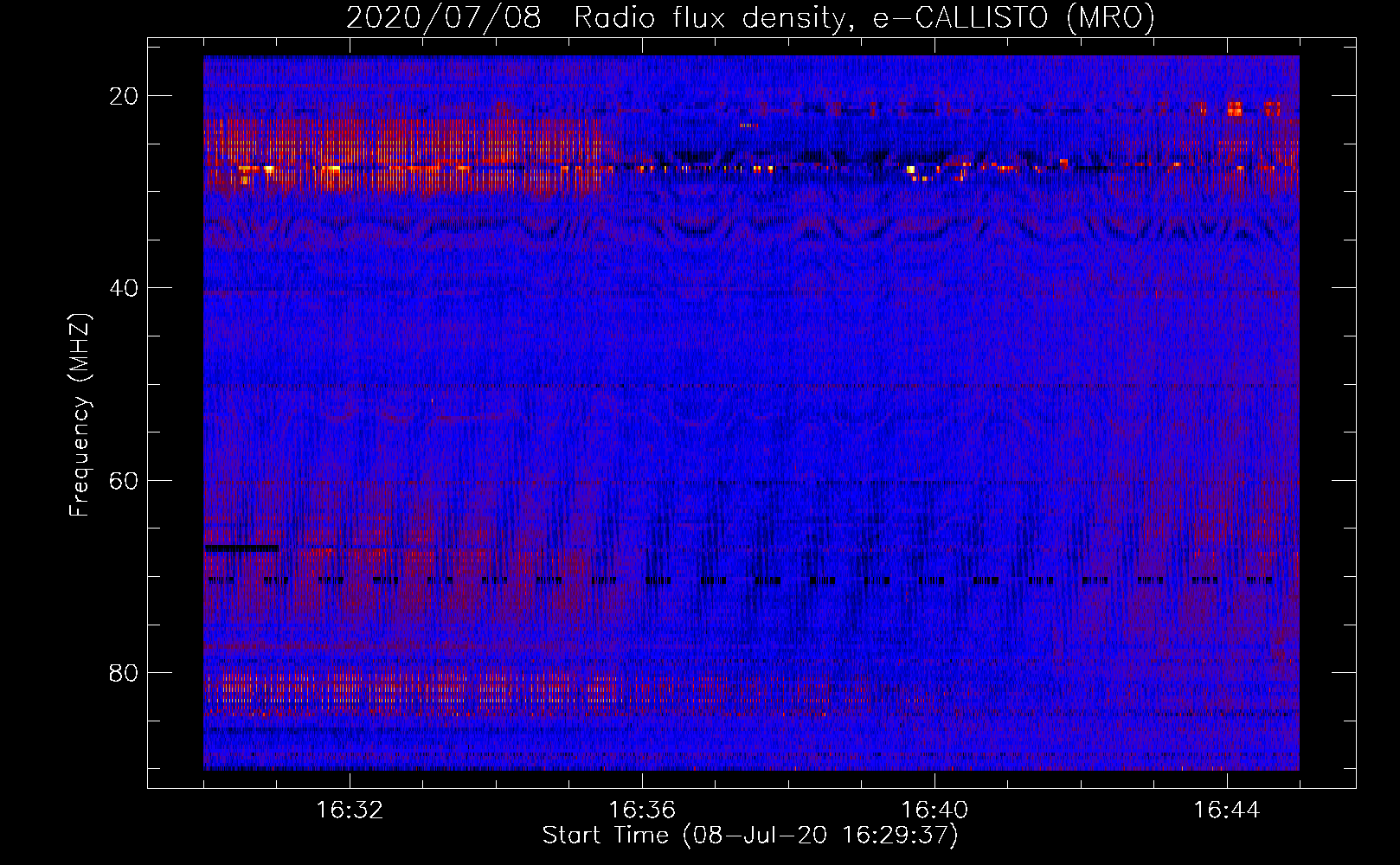Click the 16:32 time tick label
1400x865 pixels.
pos(350,811)
